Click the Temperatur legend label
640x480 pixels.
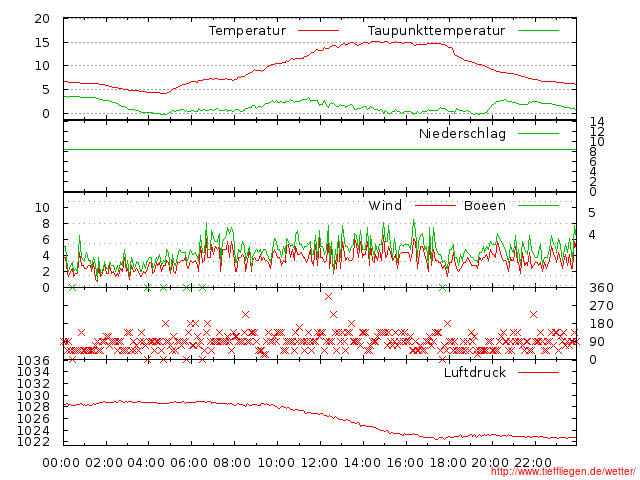coord(247,31)
